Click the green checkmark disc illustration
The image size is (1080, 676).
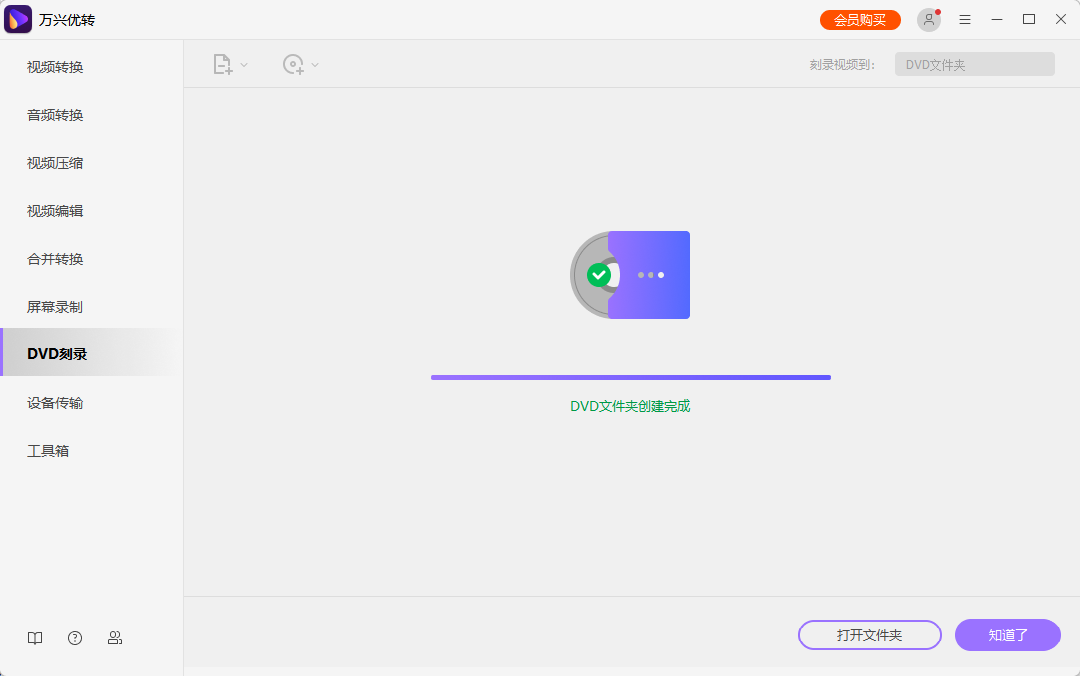click(600, 275)
